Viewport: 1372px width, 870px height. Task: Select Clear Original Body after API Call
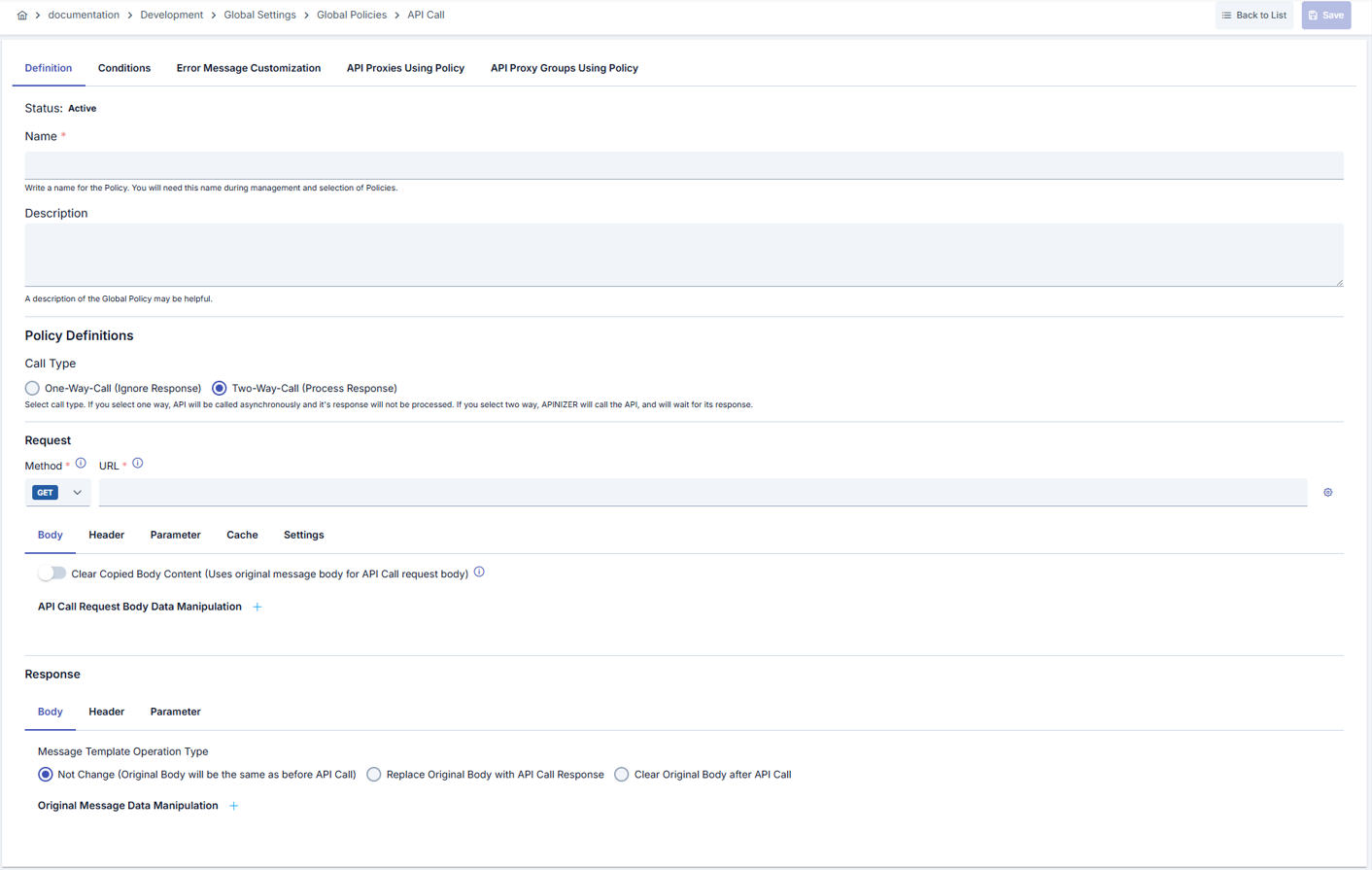coord(621,775)
